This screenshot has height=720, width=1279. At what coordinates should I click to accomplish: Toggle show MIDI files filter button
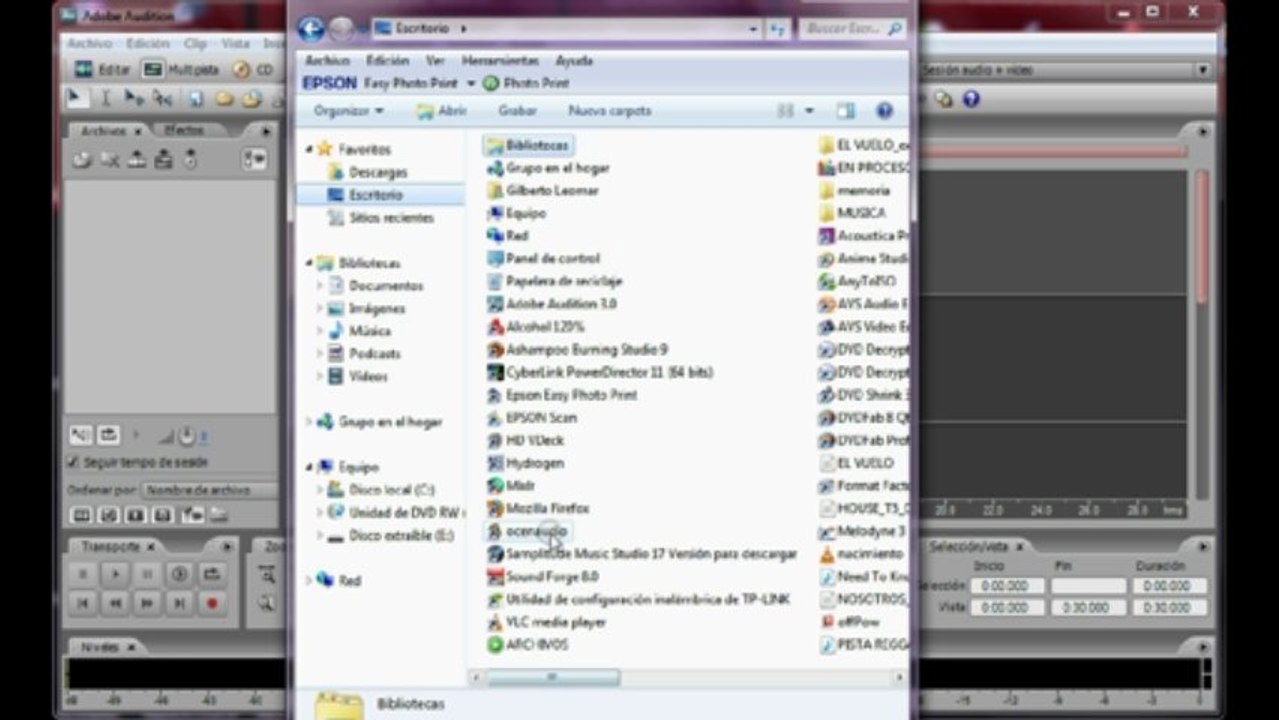(162, 515)
